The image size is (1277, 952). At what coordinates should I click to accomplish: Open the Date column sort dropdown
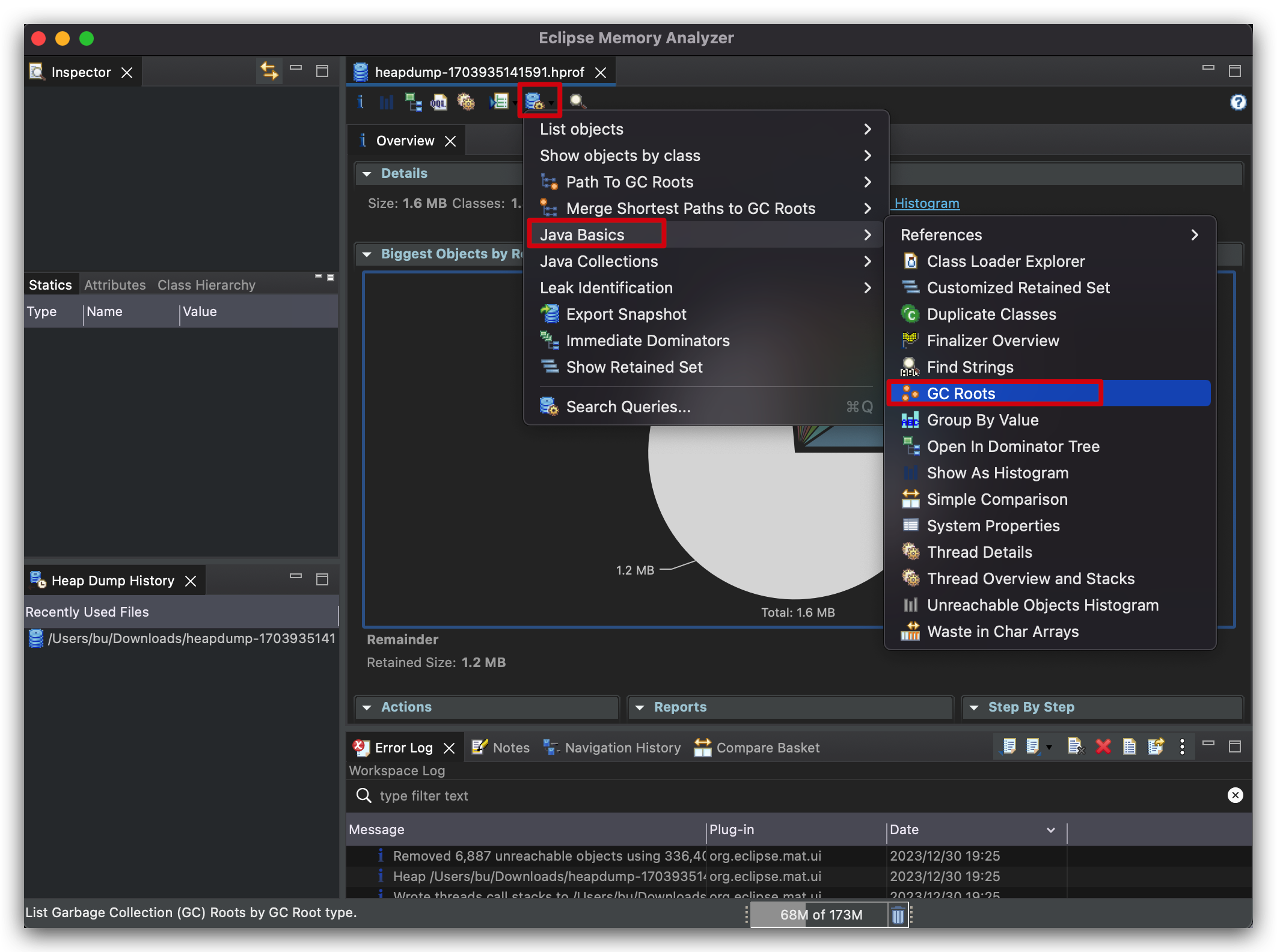1050,830
